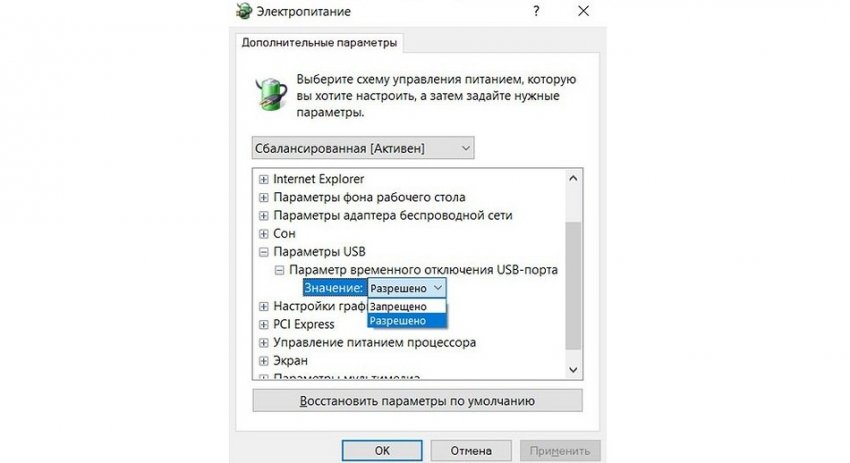Collapse Параметр временного отключения USB-порта node
The image size is (850, 463).
point(279,270)
